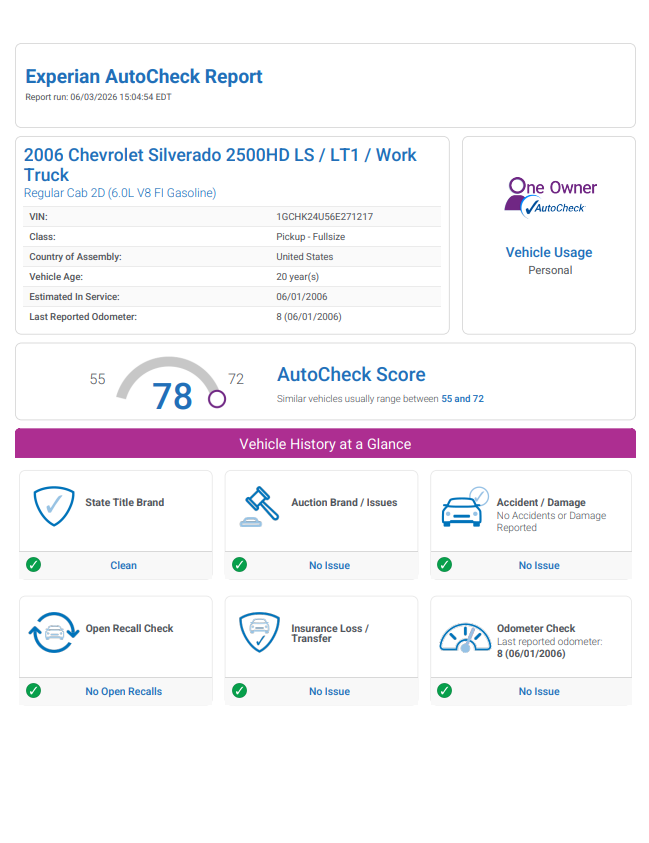Click the 55 and 72 range text
The image size is (649, 843).
coord(462,398)
